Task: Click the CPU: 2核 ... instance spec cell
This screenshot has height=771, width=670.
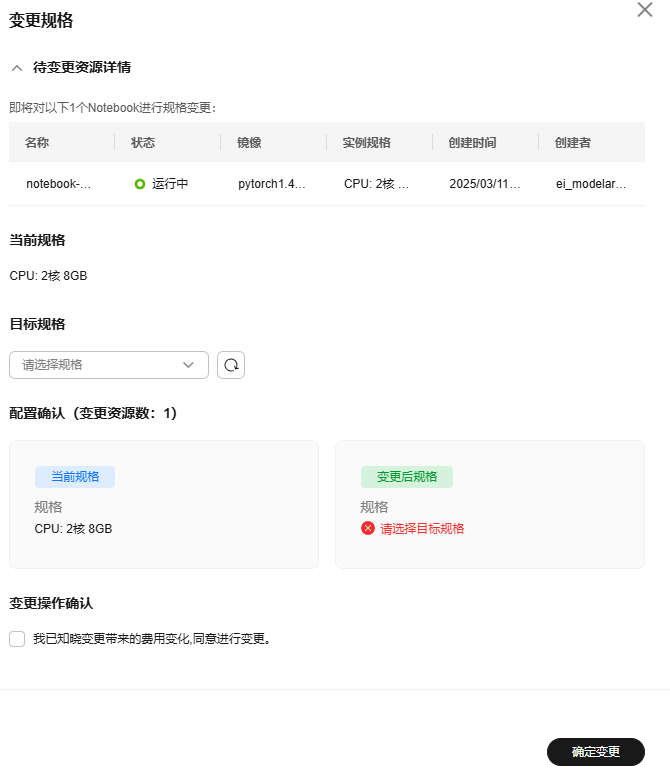Action: pos(376,184)
